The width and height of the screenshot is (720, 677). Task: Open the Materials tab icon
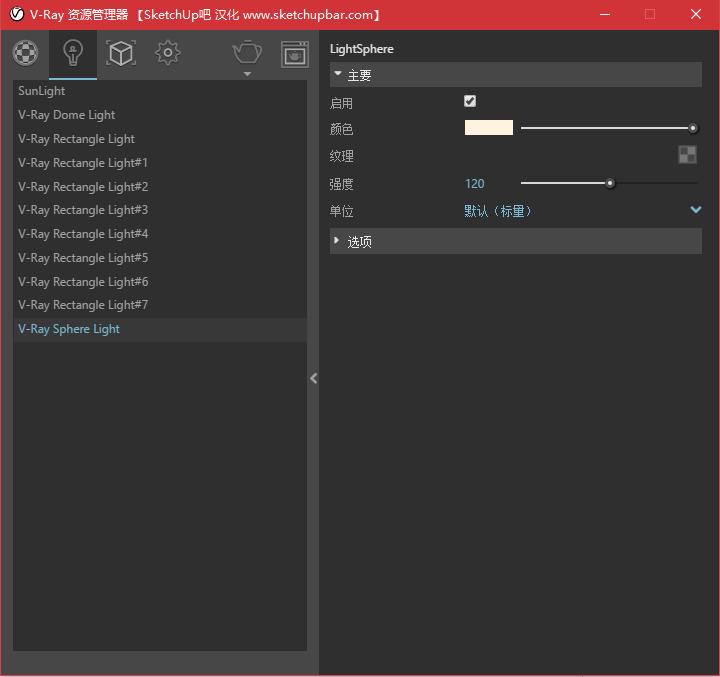[x=25, y=52]
